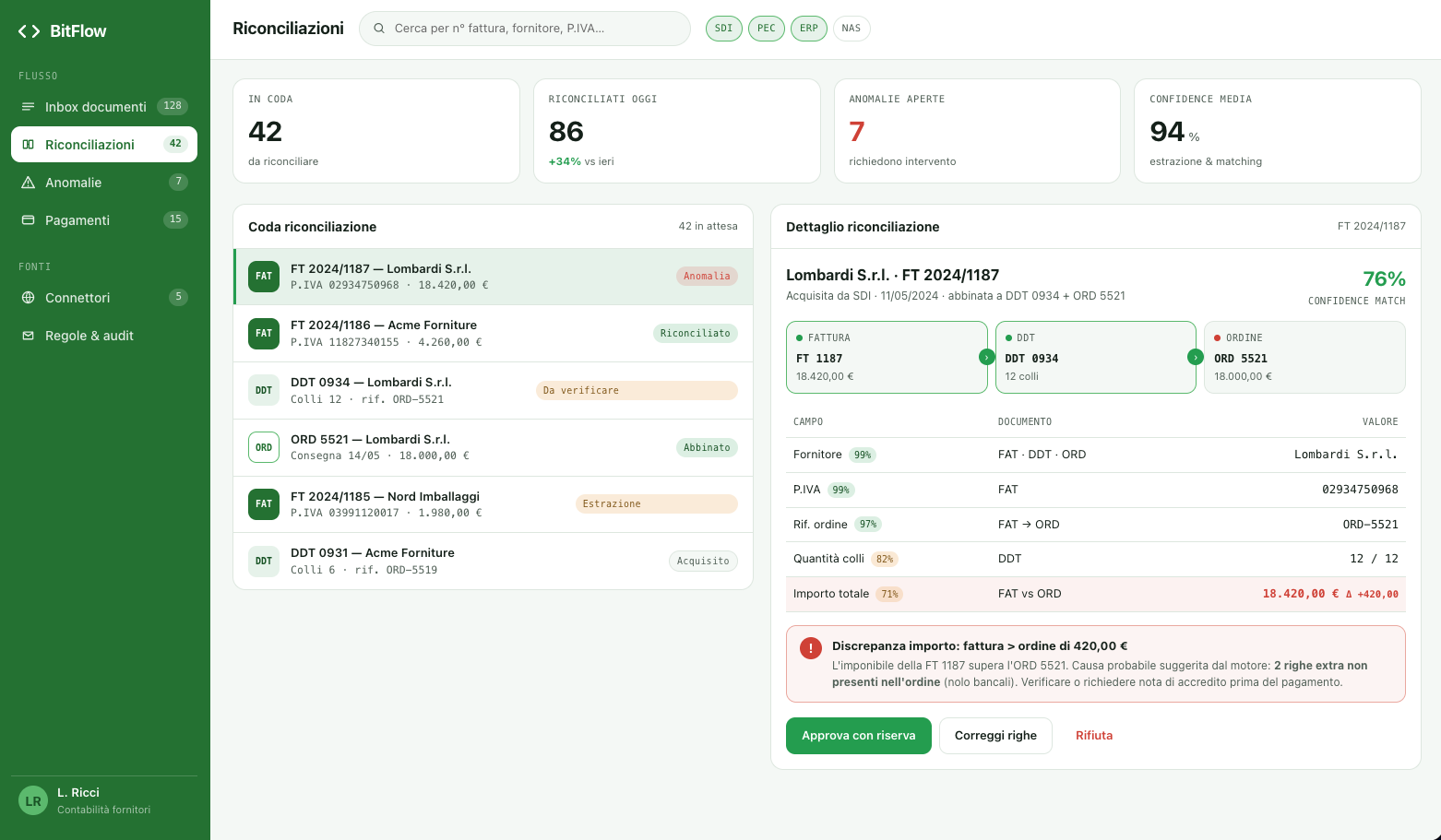Click the 76% confidence match value
This screenshot has height=840, width=1441.
pos(1384,279)
